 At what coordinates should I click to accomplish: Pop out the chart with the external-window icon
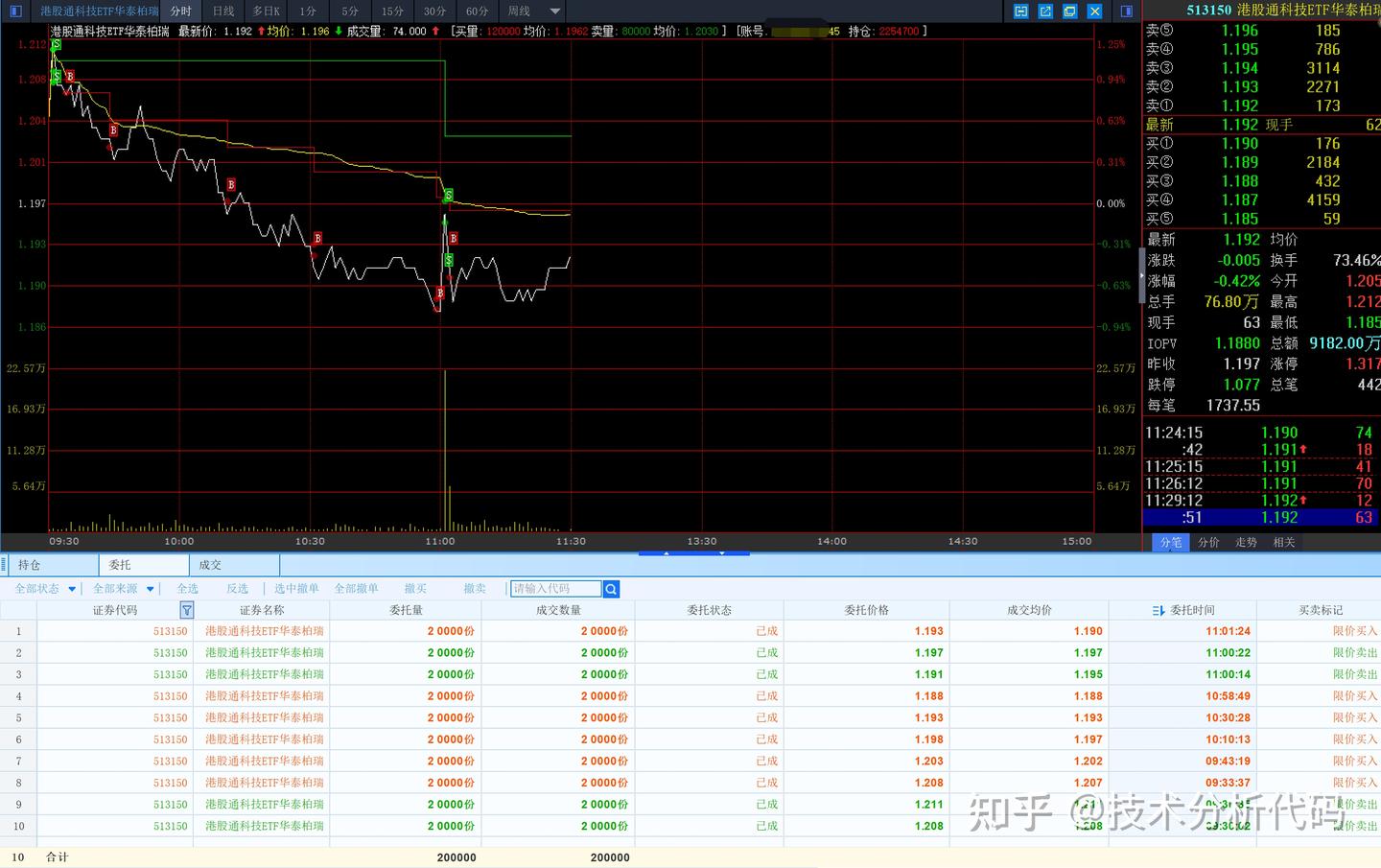(x=1045, y=12)
